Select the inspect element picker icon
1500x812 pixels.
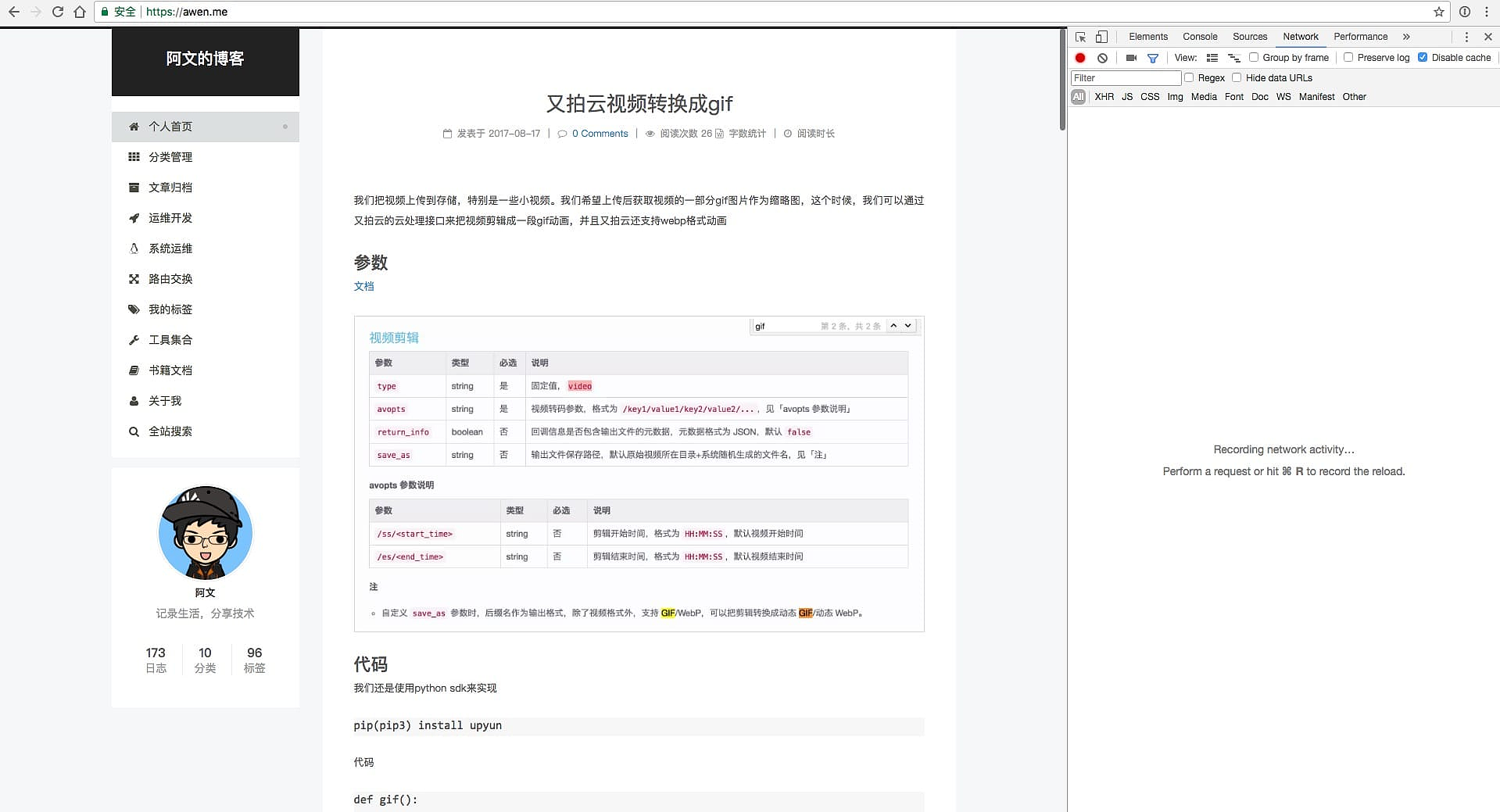(x=1080, y=37)
